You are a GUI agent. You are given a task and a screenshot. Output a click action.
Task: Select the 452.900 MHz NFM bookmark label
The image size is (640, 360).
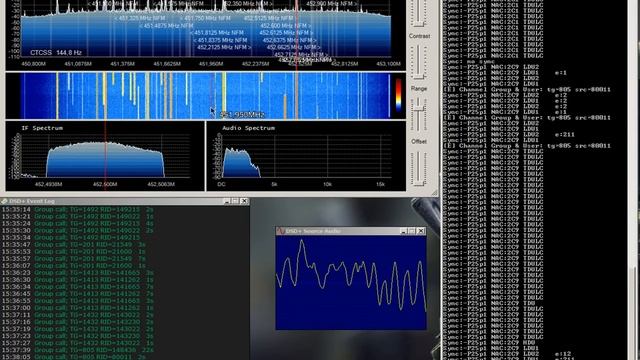(x=332, y=4)
